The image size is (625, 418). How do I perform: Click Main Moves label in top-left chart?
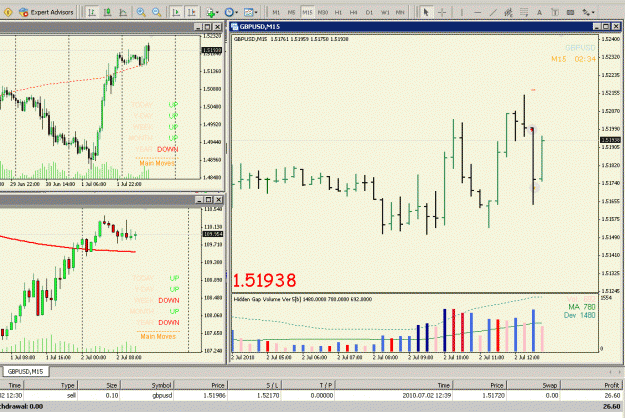tap(157, 163)
